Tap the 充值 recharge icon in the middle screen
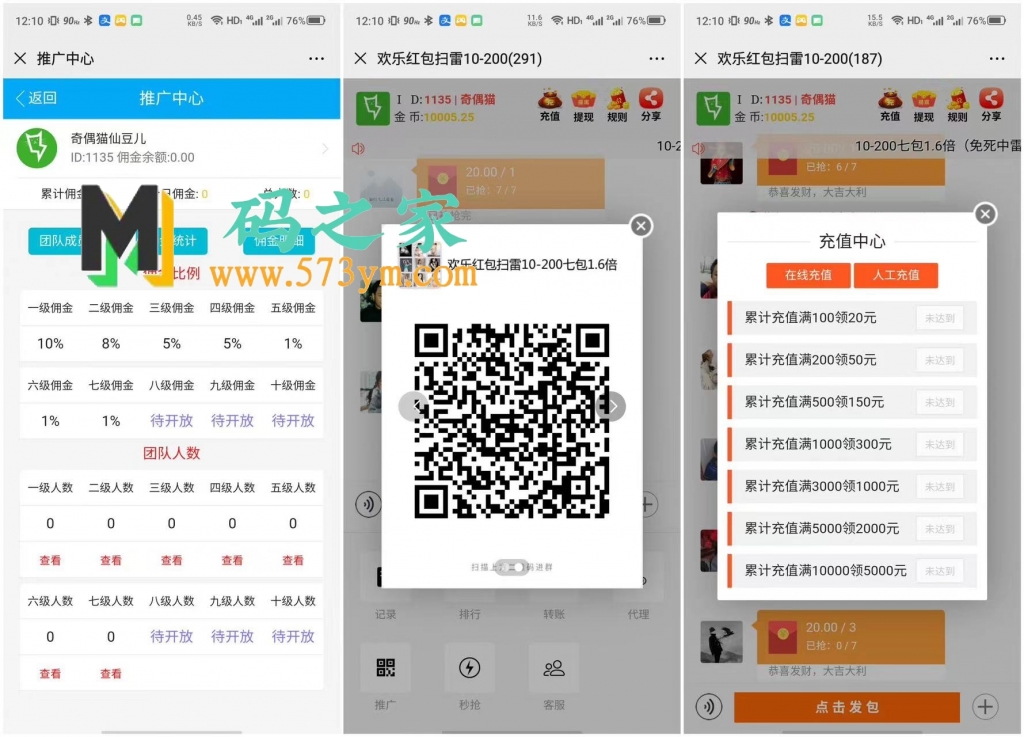1024x737 pixels. coord(550,106)
